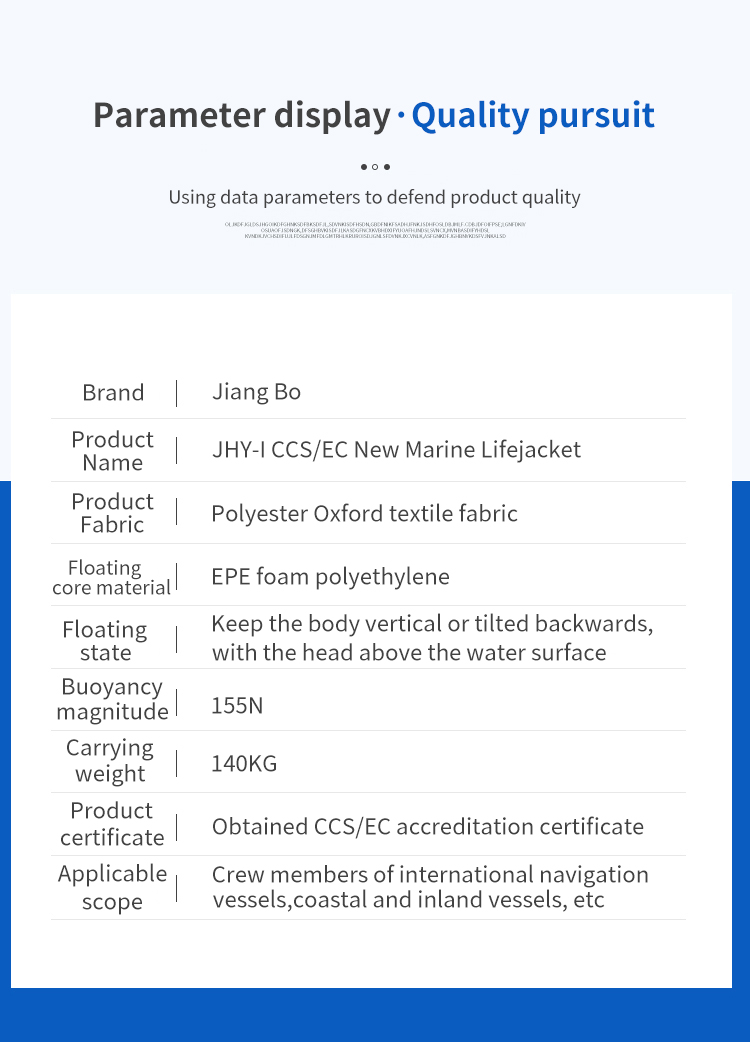Click the "EPE foam polyethylene" value
This screenshot has height=1042, width=750.
pos(330,577)
